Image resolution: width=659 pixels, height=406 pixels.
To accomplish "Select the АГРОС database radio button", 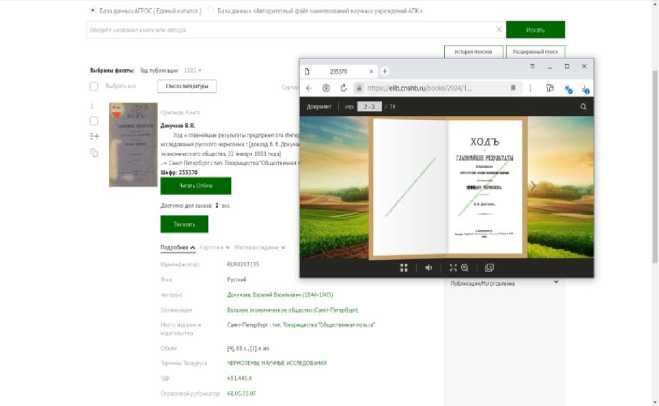I will [93, 10].
